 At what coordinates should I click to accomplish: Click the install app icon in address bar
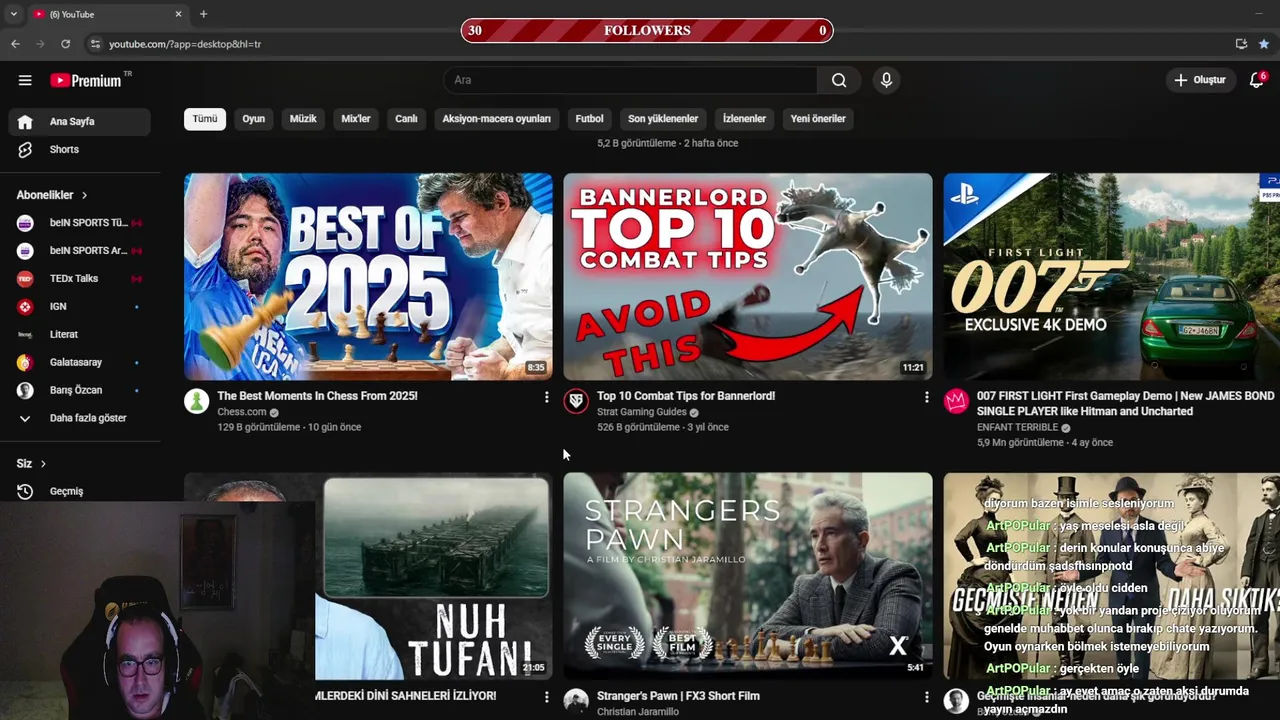coord(1241,44)
